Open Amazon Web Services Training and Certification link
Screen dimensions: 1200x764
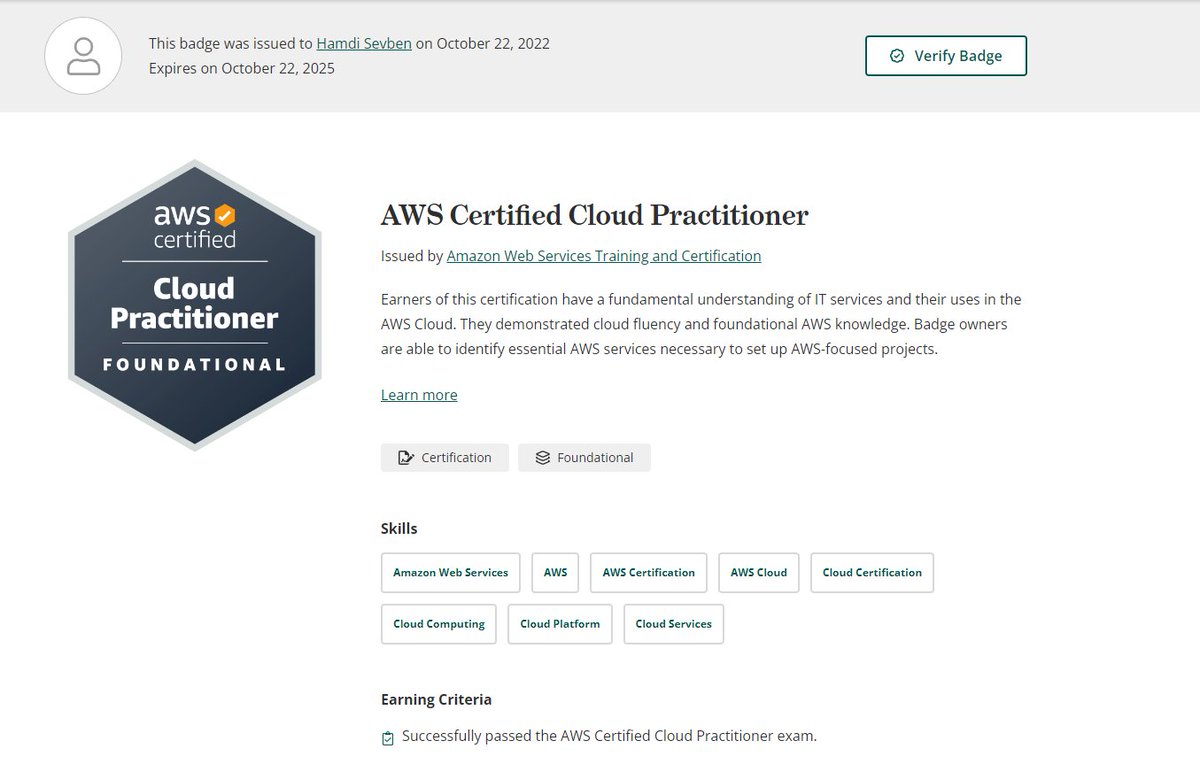coord(604,256)
